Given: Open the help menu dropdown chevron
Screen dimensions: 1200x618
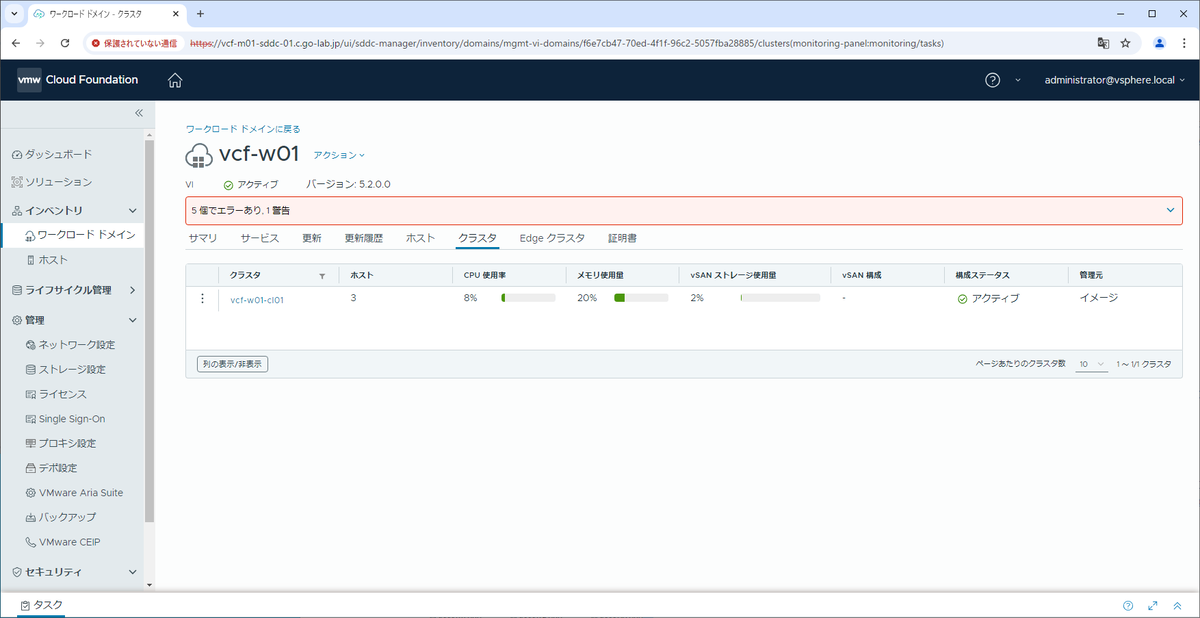Looking at the screenshot, I should (x=1018, y=80).
